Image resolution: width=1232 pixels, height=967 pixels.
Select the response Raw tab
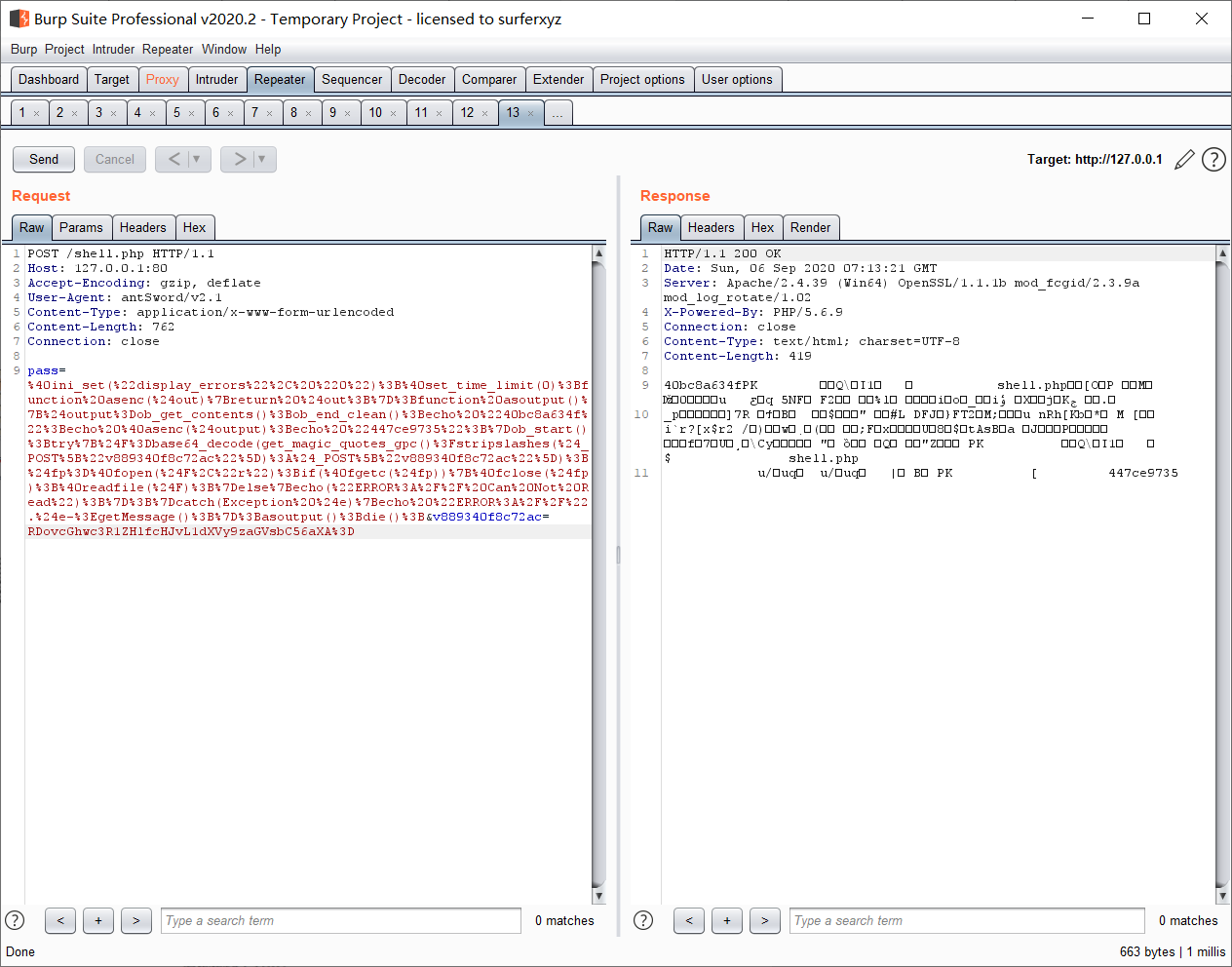coord(660,227)
